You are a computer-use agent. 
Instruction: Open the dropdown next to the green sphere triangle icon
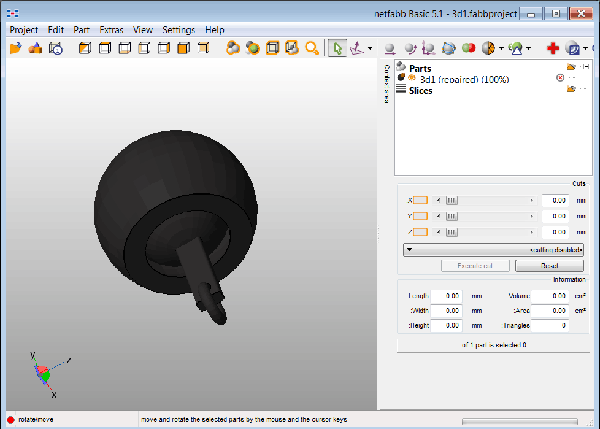click(x=528, y=49)
